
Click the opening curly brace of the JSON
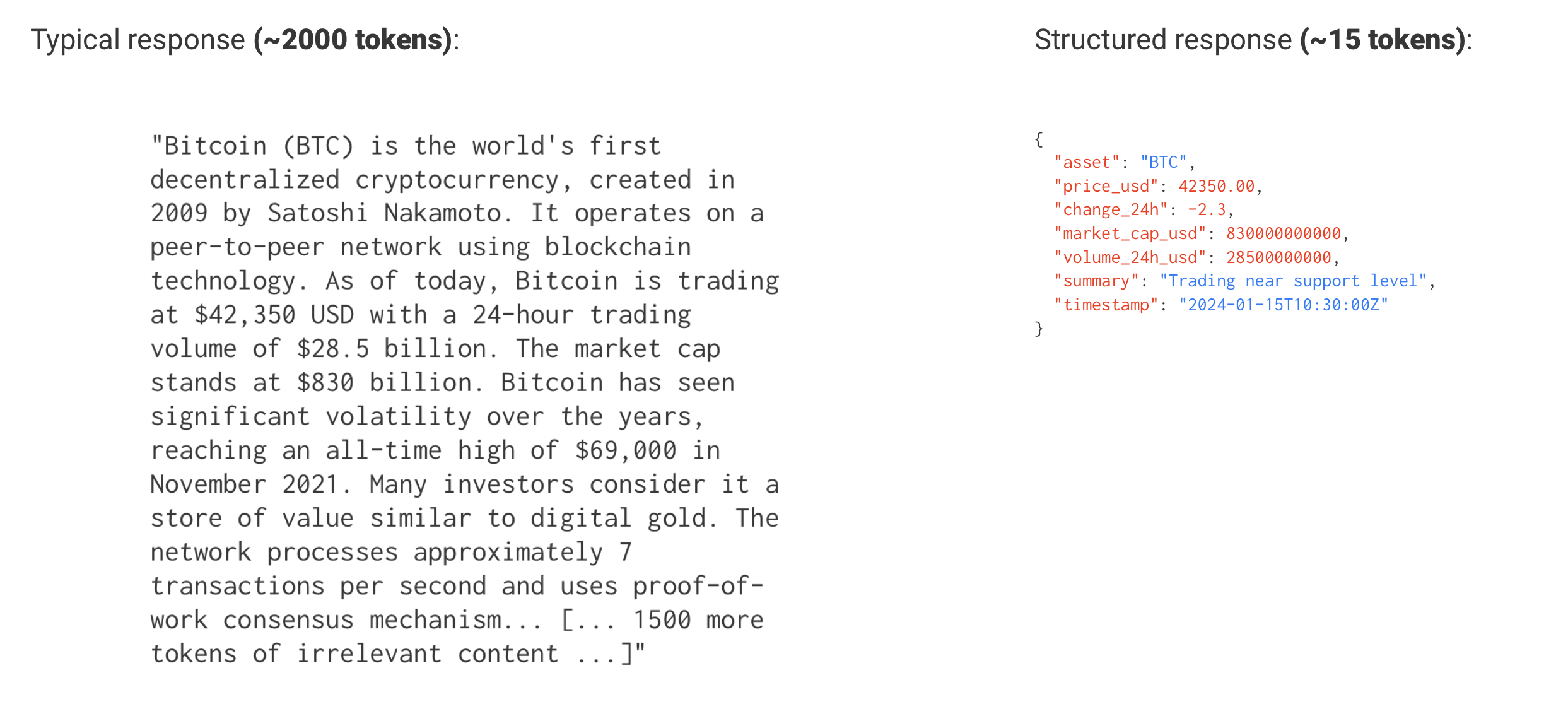(x=1038, y=139)
